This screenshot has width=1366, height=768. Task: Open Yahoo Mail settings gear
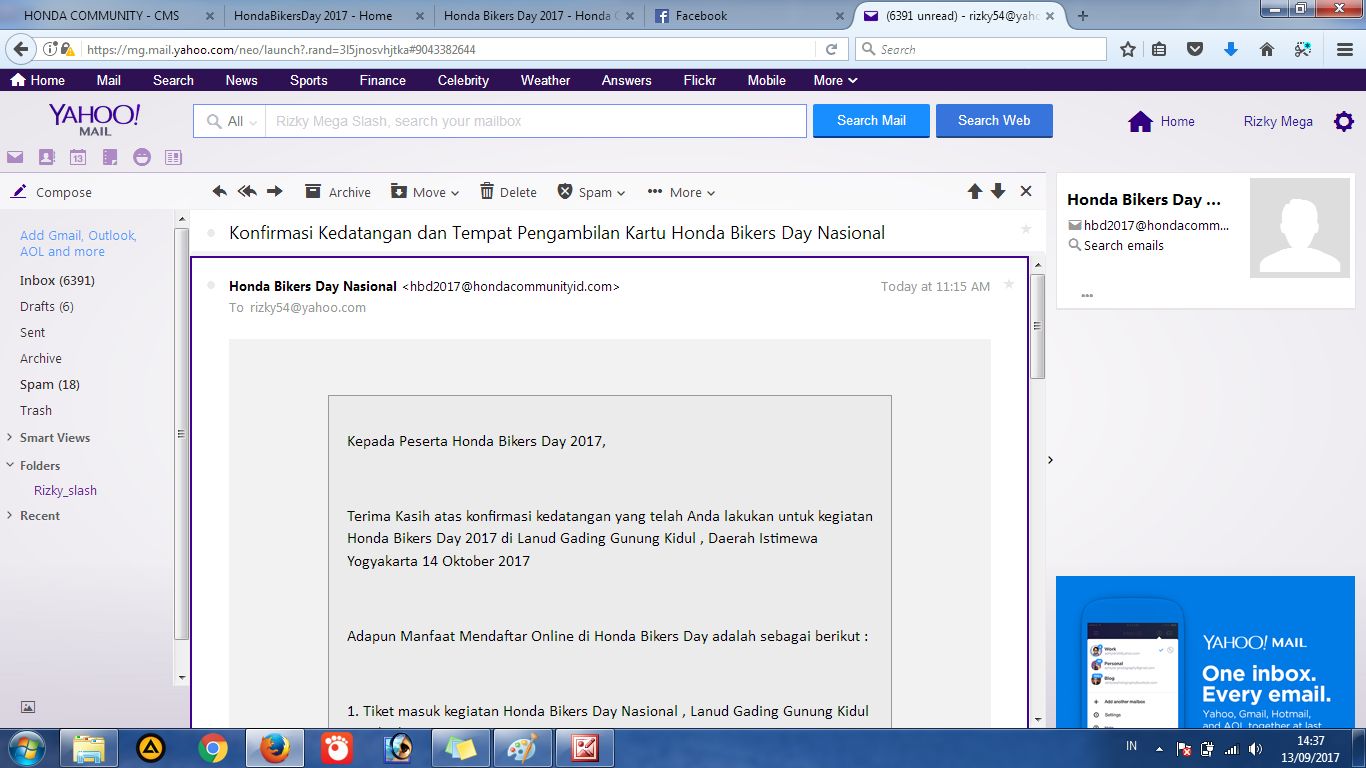pyautogui.click(x=1344, y=121)
